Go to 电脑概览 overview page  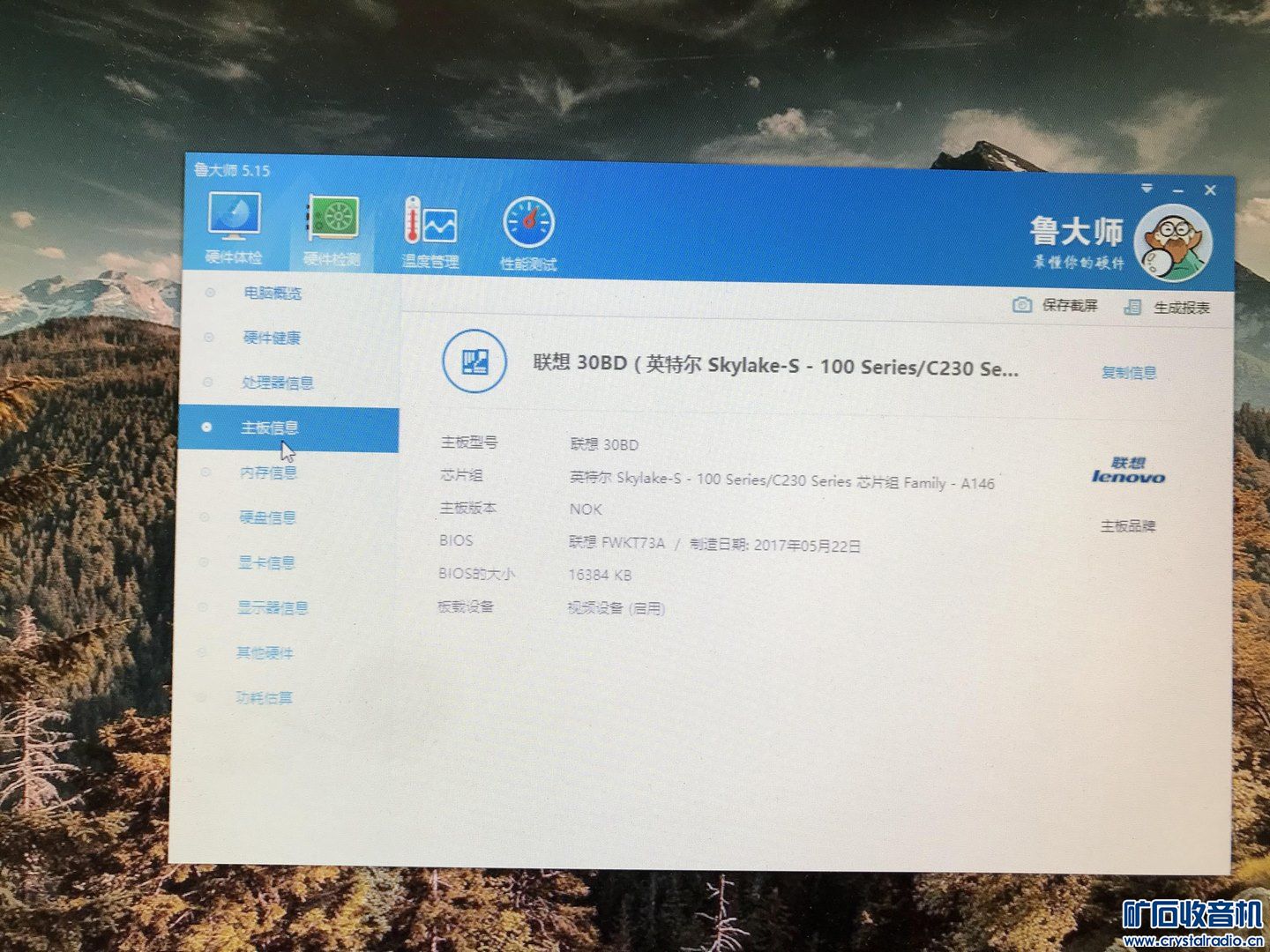pos(273,293)
